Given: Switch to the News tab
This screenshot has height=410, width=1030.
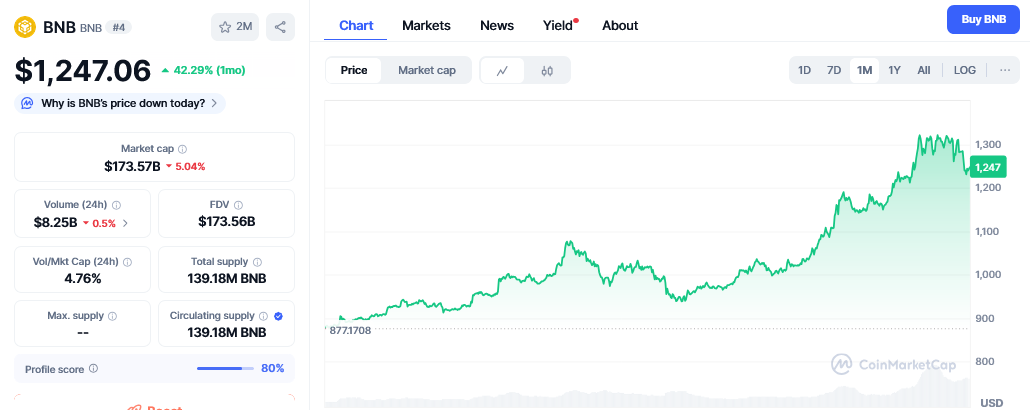Looking at the screenshot, I should [497, 25].
